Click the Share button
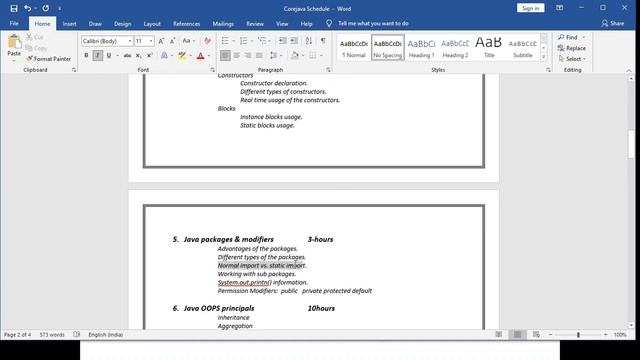This screenshot has height=360, width=640. point(613,24)
